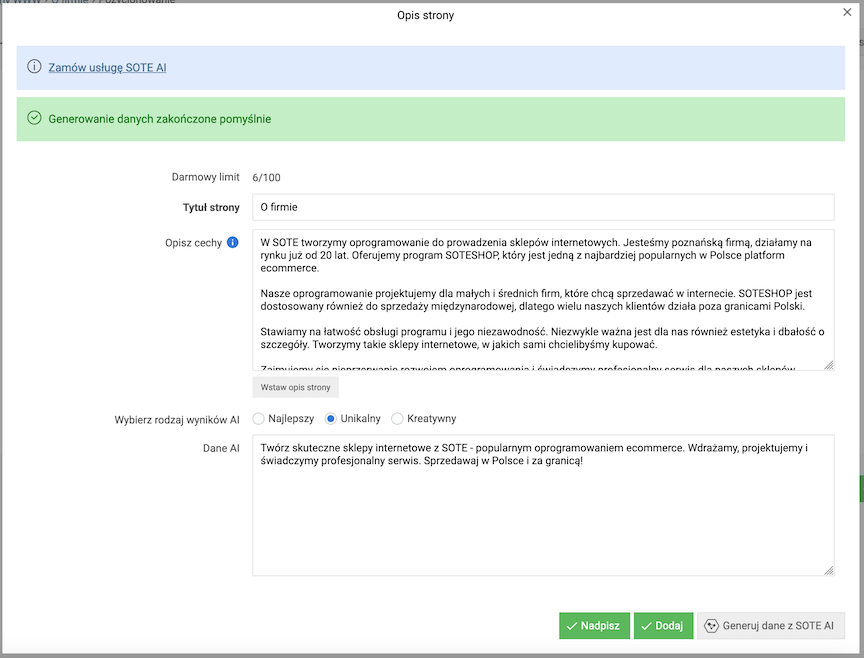This screenshot has height=658, width=864.
Task: Close the Opis strony dialog
Action: pyautogui.click(x=847, y=12)
